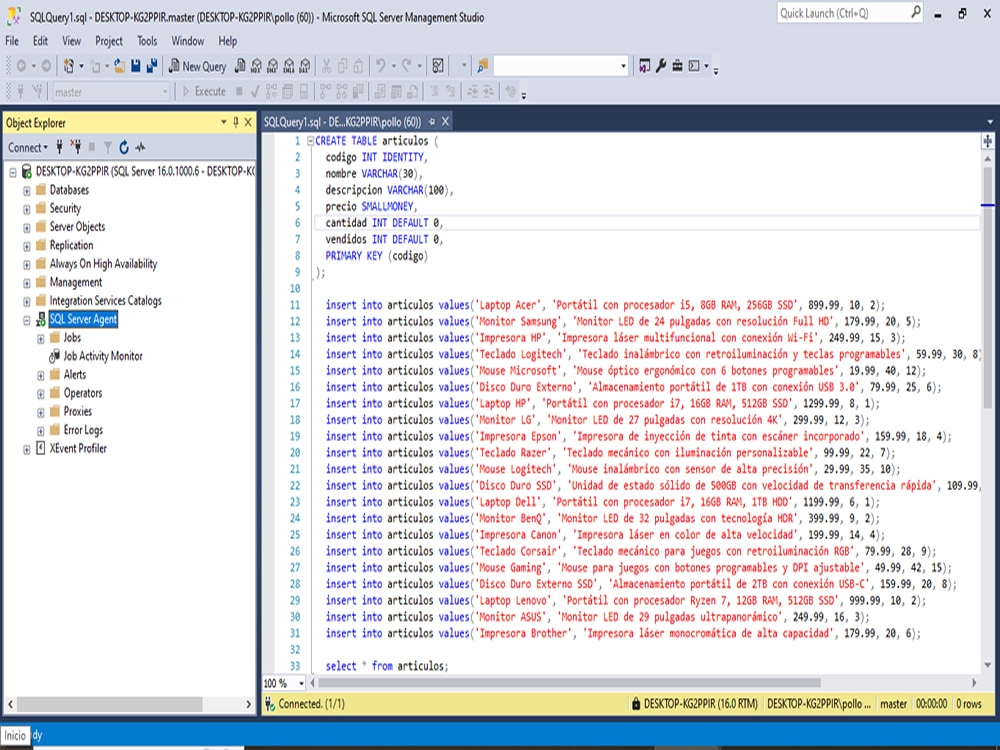Screen dimensions: 1000x750
Task: Click the Filter funnel icon in Object Explorer
Action: 108,148
